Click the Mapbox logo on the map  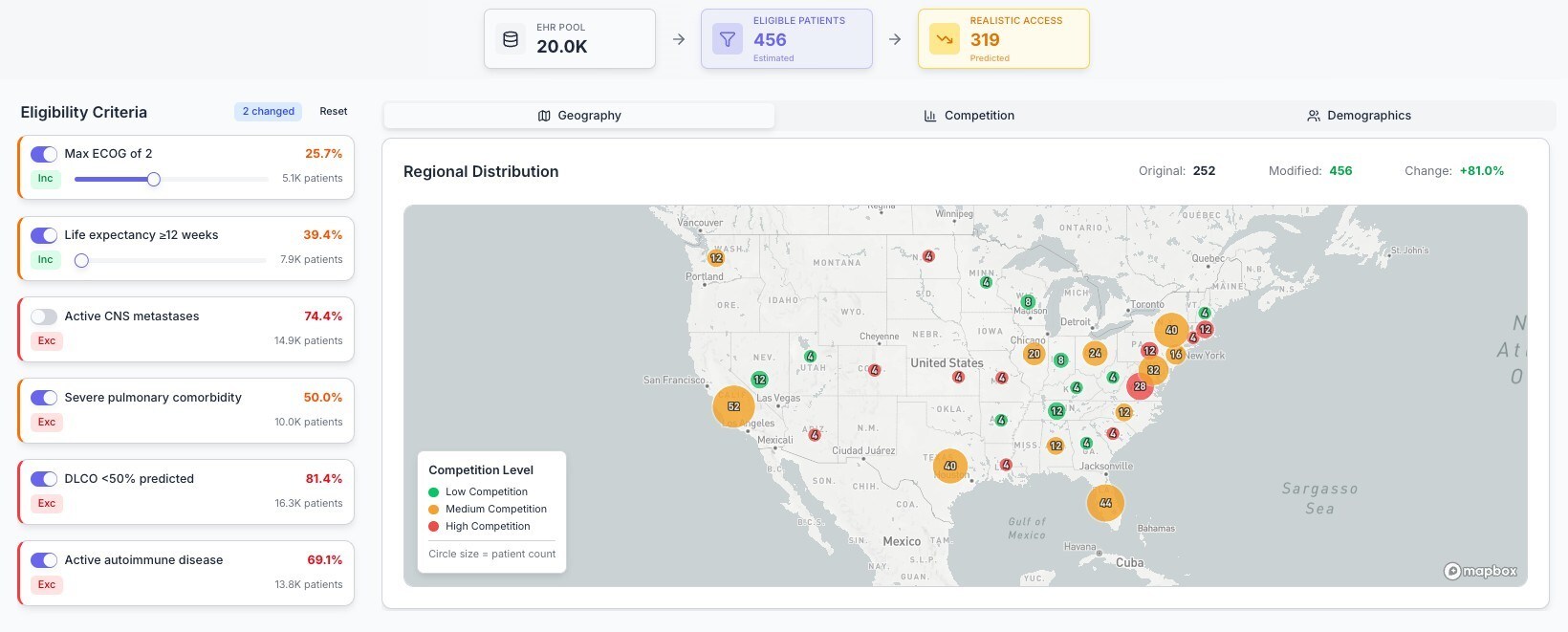(x=1480, y=571)
